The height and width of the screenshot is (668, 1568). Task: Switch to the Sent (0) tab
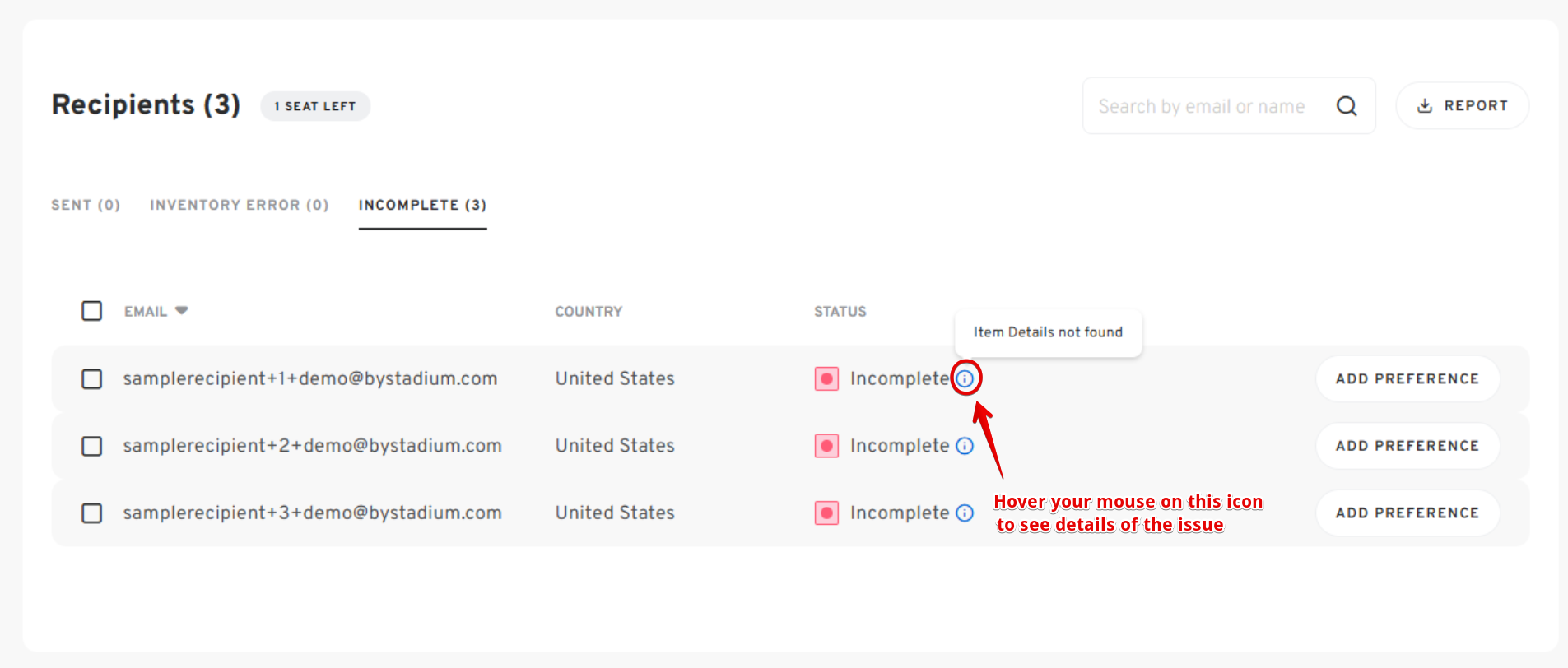[x=86, y=205]
